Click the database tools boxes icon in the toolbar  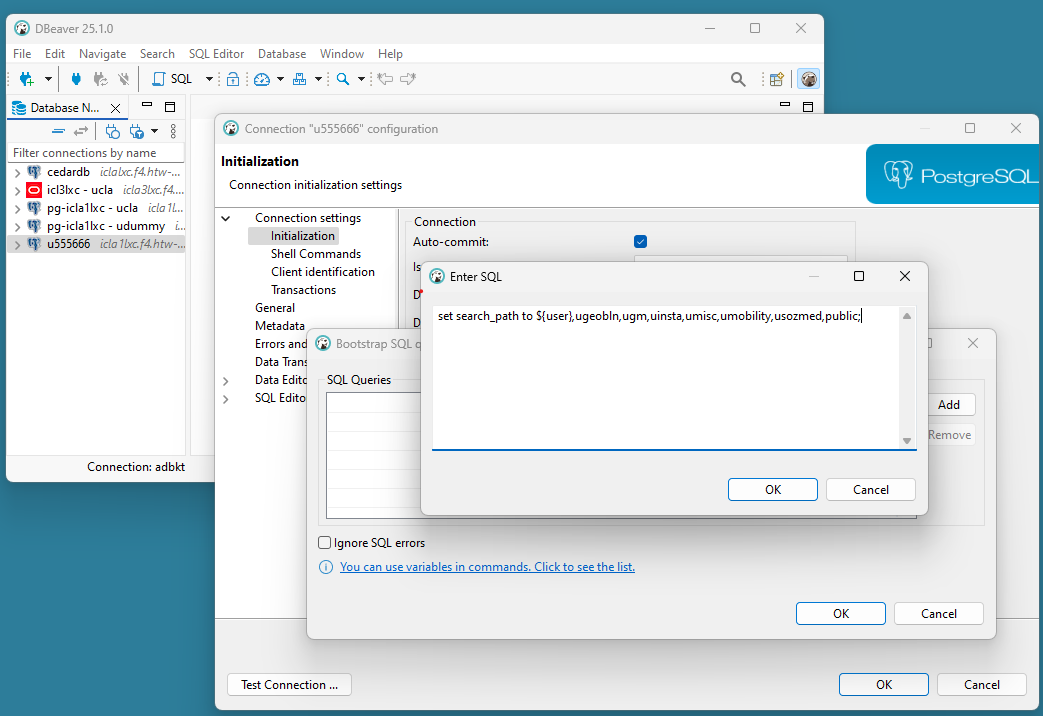coord(299,79)
